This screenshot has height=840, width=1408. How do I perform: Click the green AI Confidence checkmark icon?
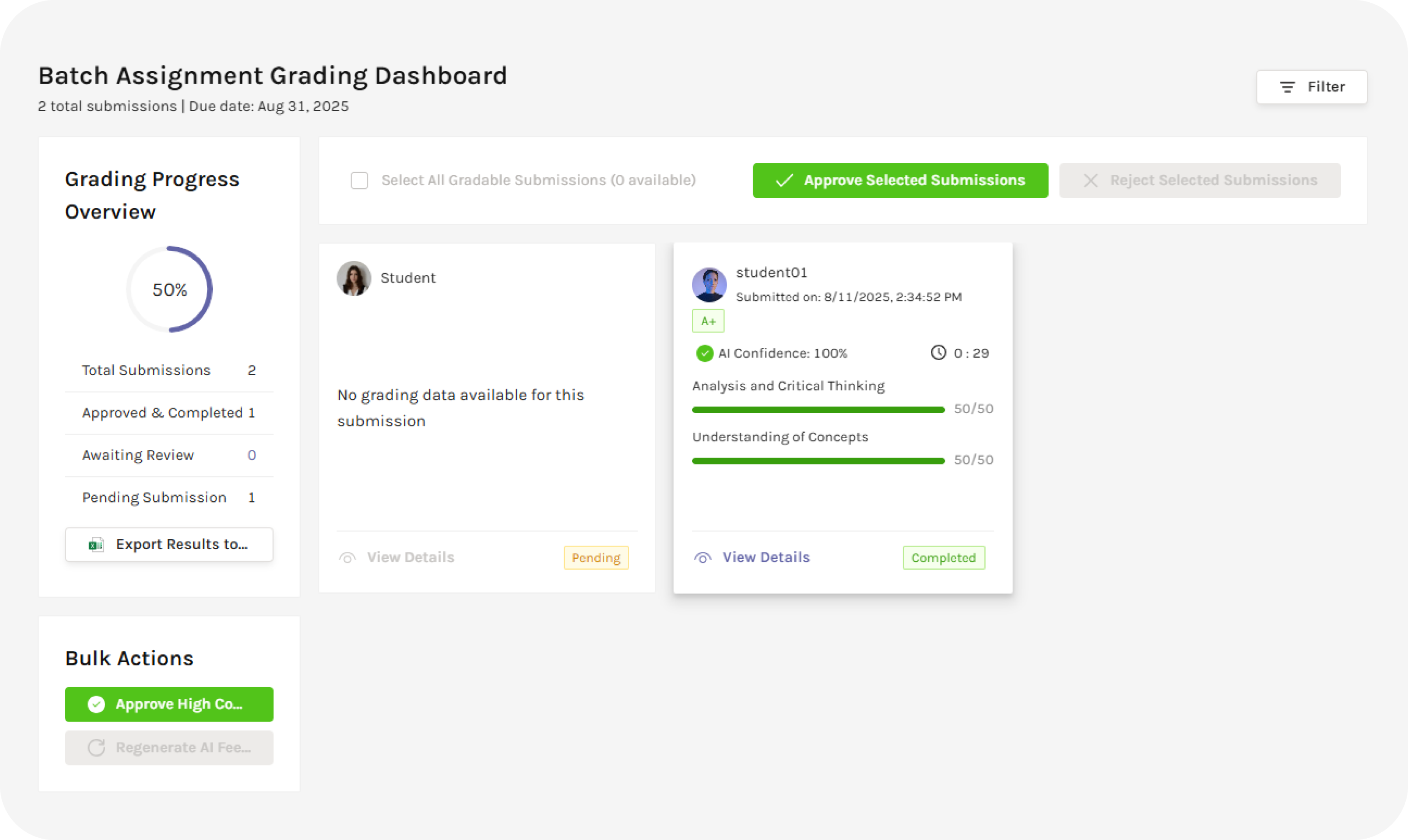pos(704,353)
